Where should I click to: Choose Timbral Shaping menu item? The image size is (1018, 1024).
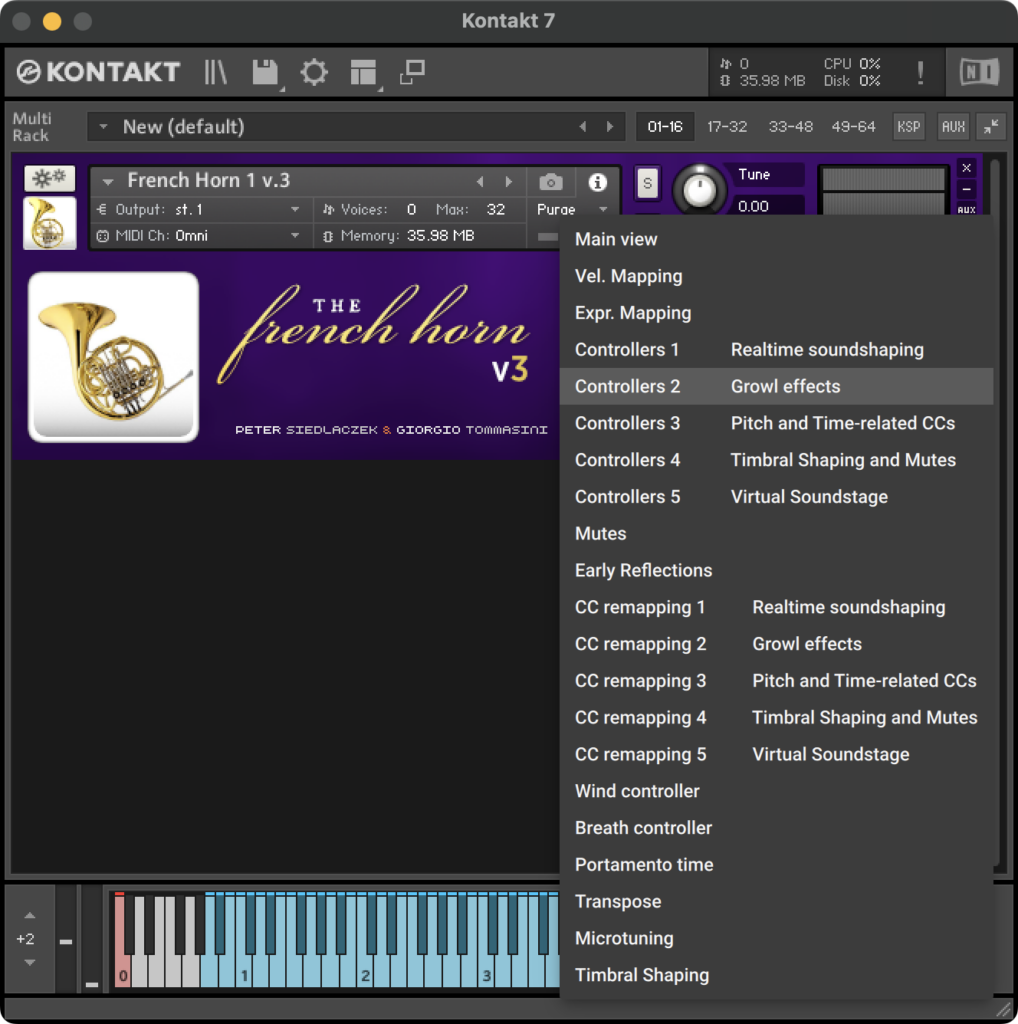(x=776, y=975)
